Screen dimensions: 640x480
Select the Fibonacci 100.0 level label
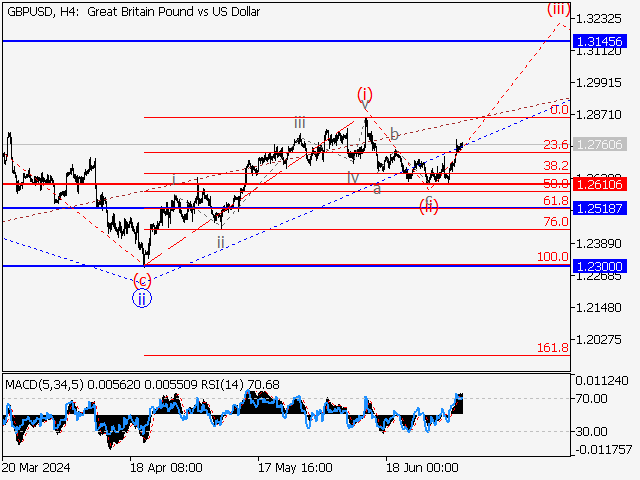tap(553, 256)
